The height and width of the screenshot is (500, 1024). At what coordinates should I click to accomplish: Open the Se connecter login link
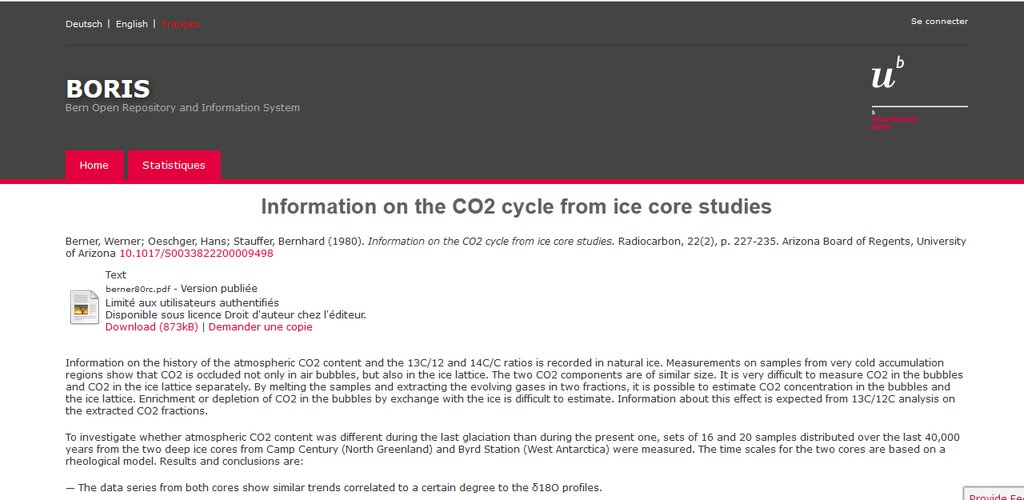939,21
